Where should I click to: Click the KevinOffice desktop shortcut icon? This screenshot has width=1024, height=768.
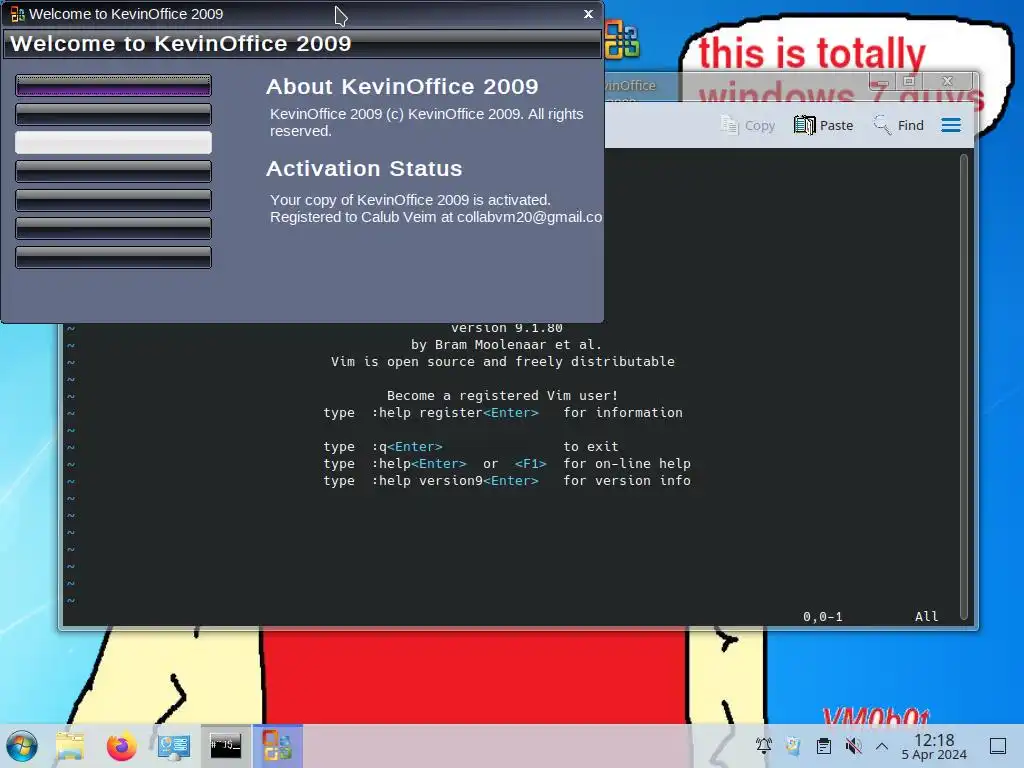tap(621, 39)
